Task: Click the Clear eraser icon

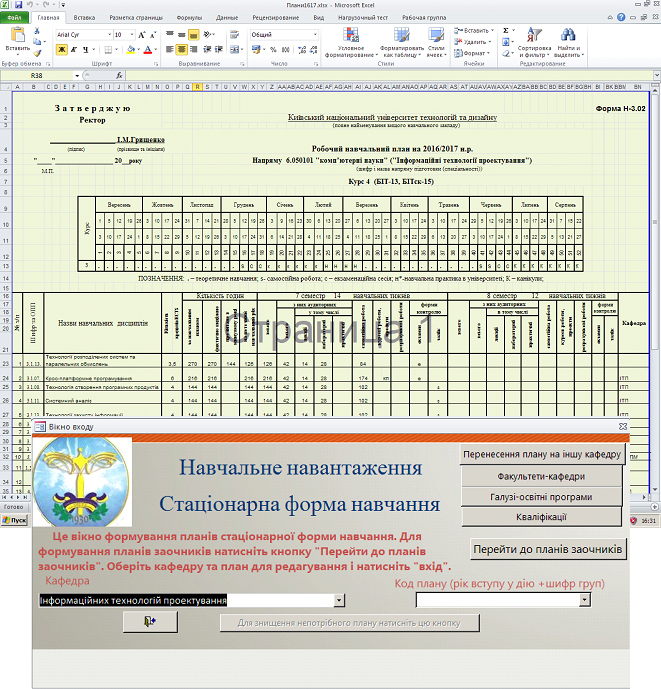Action: [506, 53]
